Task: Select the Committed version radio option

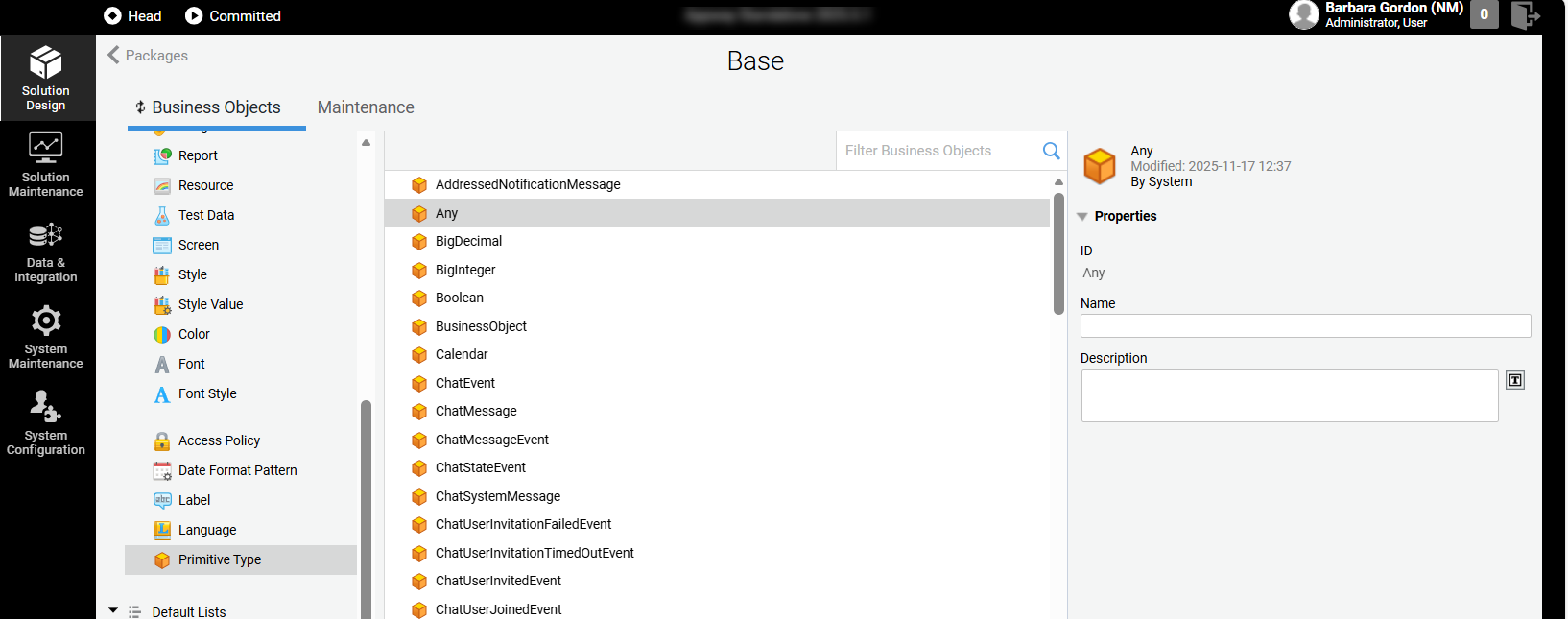Action: coord(233,15)
